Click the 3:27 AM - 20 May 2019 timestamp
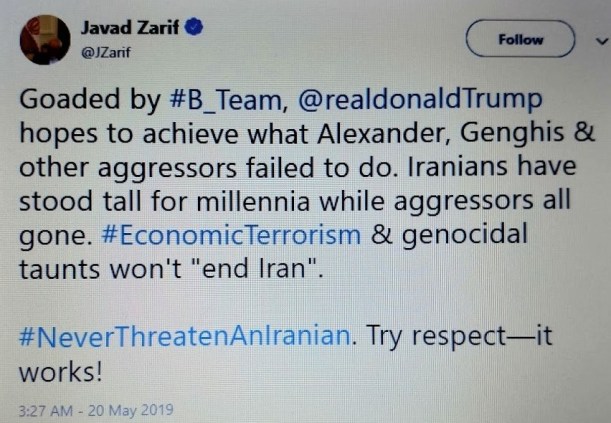The width and height of the screenshot is (611, 423). coord(96,410)
